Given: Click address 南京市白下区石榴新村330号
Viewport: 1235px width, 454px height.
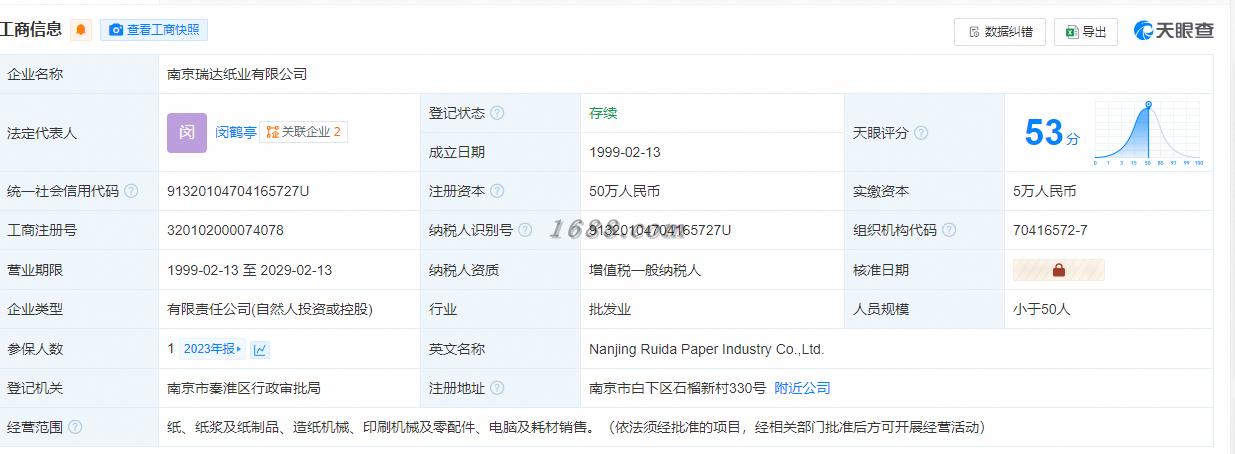Looking at the screenshot, I should [x=677, y=388].
